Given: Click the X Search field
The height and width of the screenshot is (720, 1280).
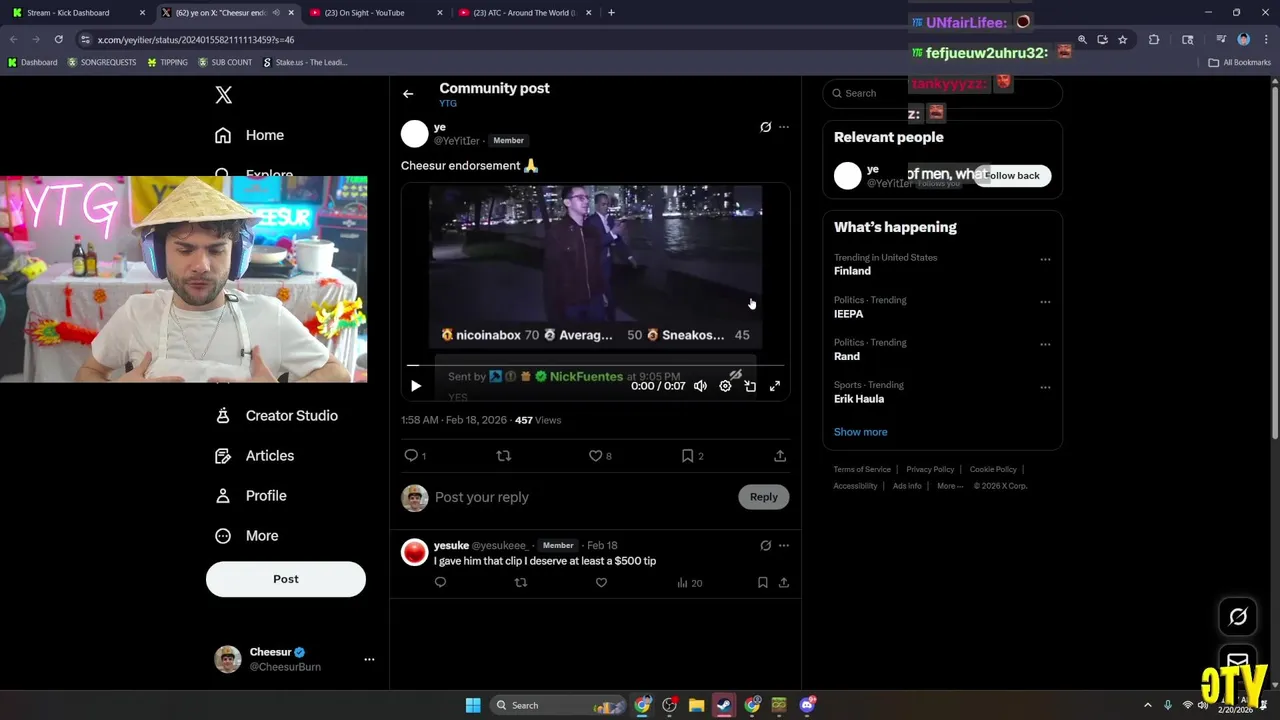Looking at the screenshot, I should [942, 93].
